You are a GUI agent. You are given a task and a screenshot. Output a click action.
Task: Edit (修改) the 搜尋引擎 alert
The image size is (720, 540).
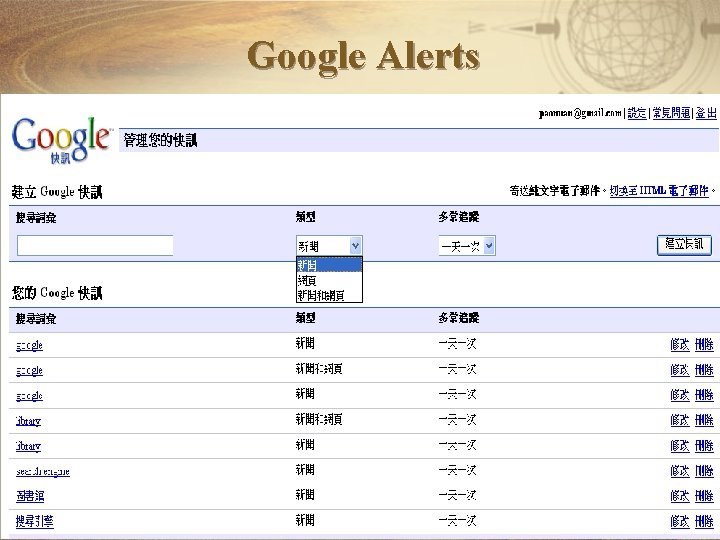click(680, 521)
